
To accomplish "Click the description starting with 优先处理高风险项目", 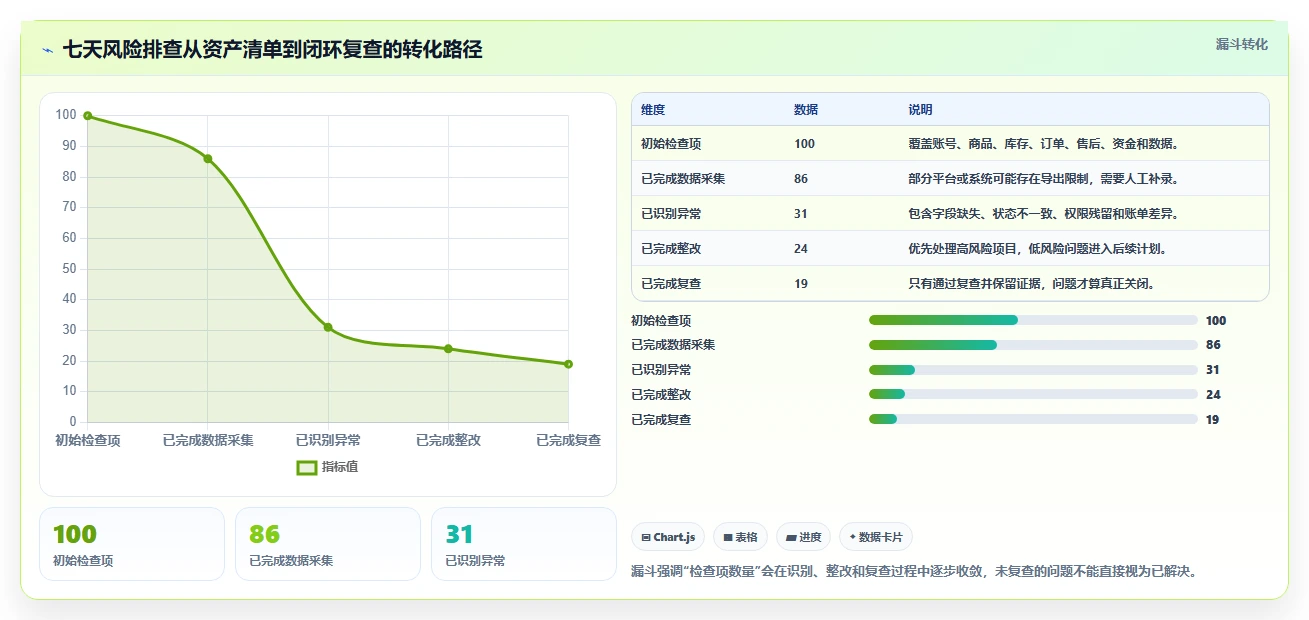I will tap(1038, 249).
